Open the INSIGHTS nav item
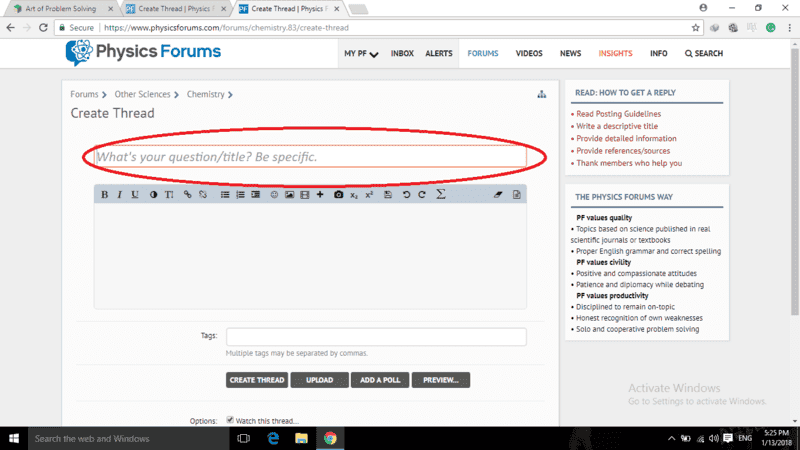This screenshot has width=800, height=450. [615, 54]
